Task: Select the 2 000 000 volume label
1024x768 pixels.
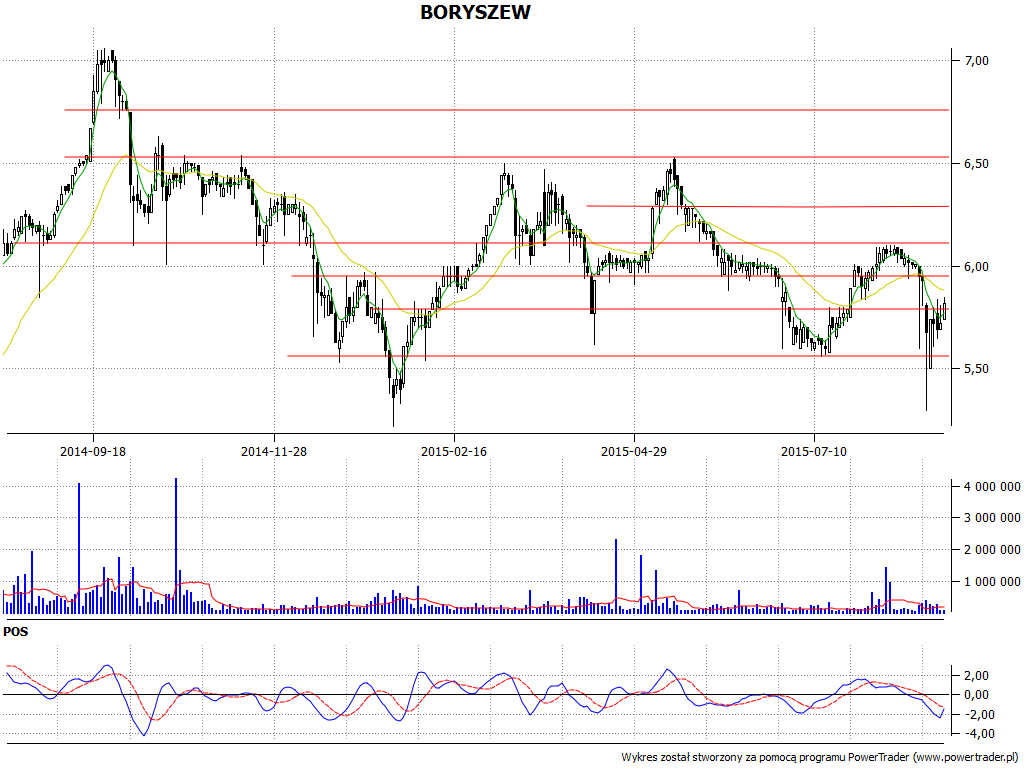Action: (991, 550)
